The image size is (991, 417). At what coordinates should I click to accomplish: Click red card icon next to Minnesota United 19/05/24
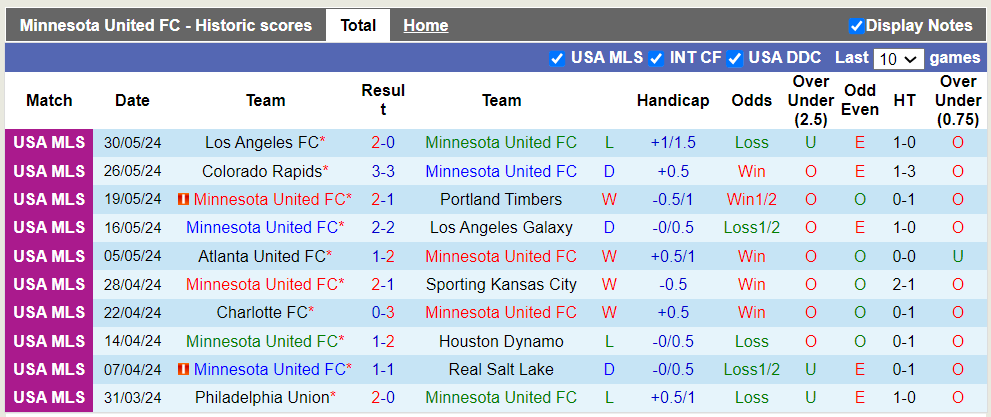coord(183,200)
